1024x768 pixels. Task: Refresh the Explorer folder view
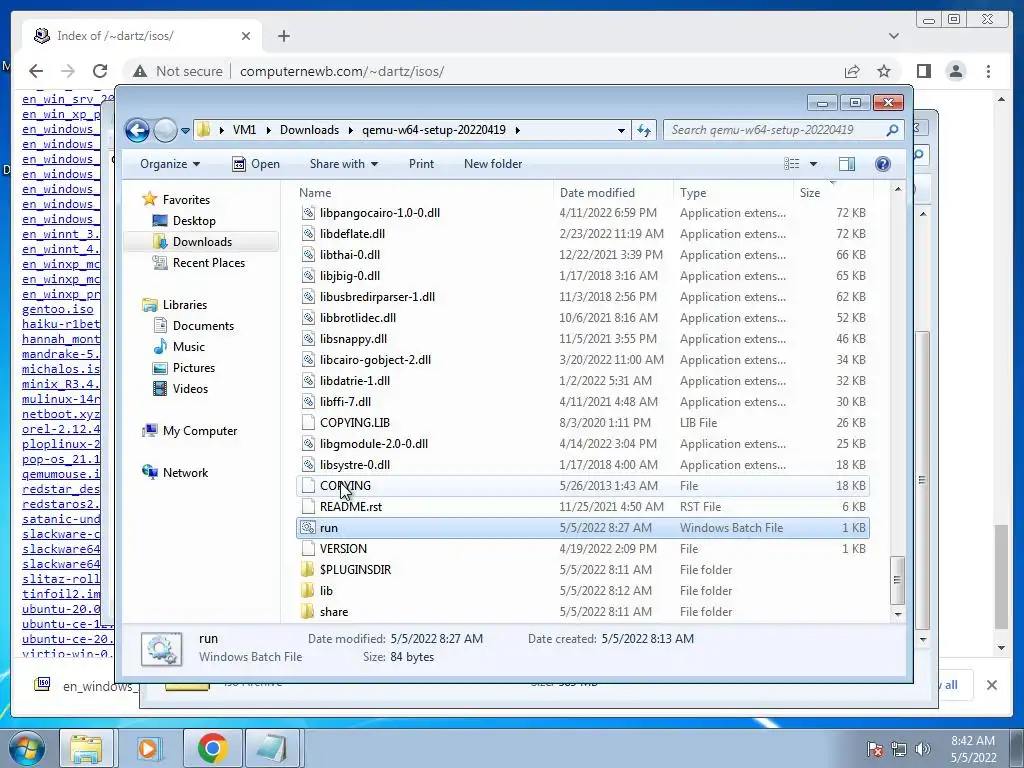click(644, 130)
